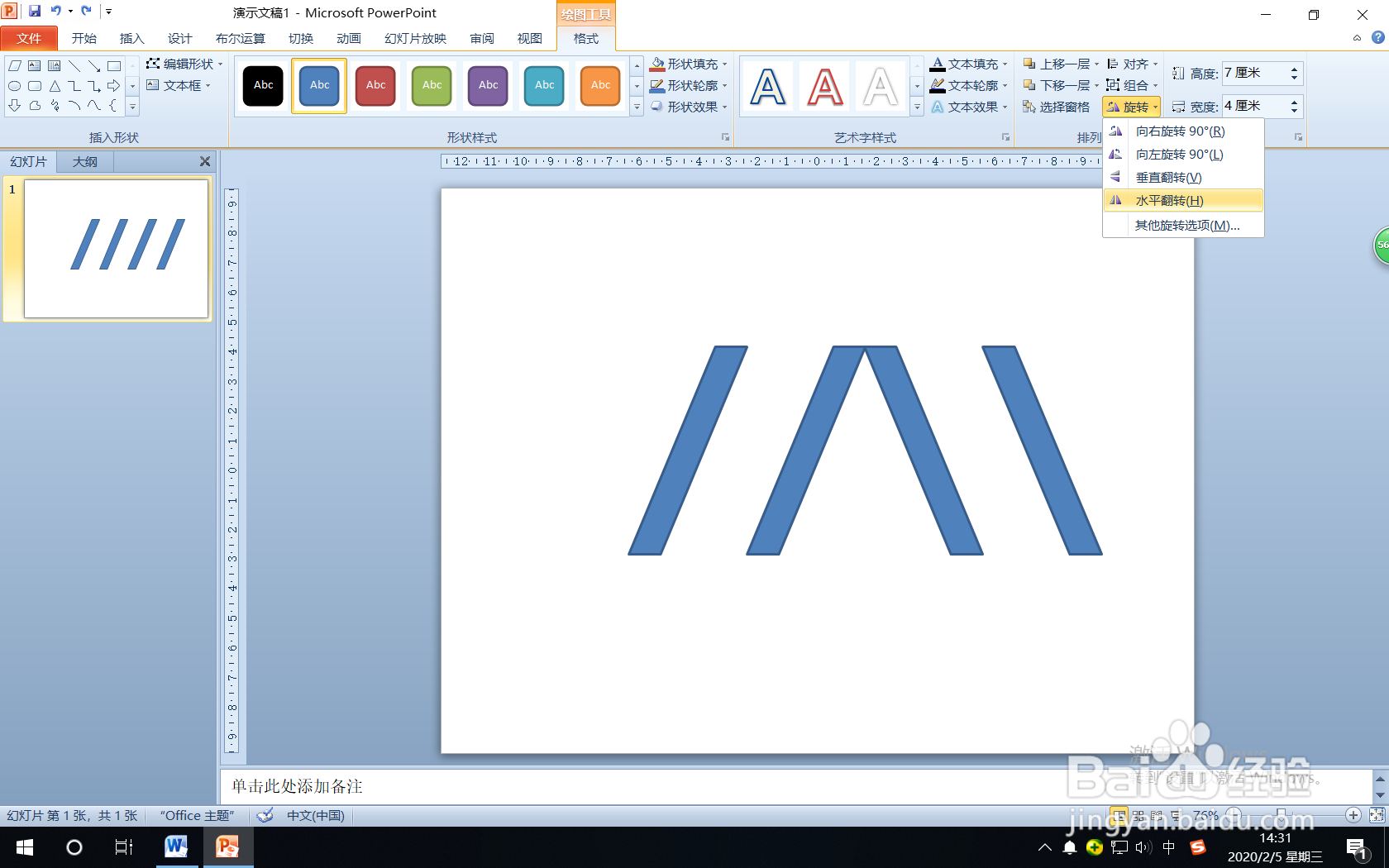
Task: Open the Selection Pane (选择窗格)
Action: point(1056,107)
